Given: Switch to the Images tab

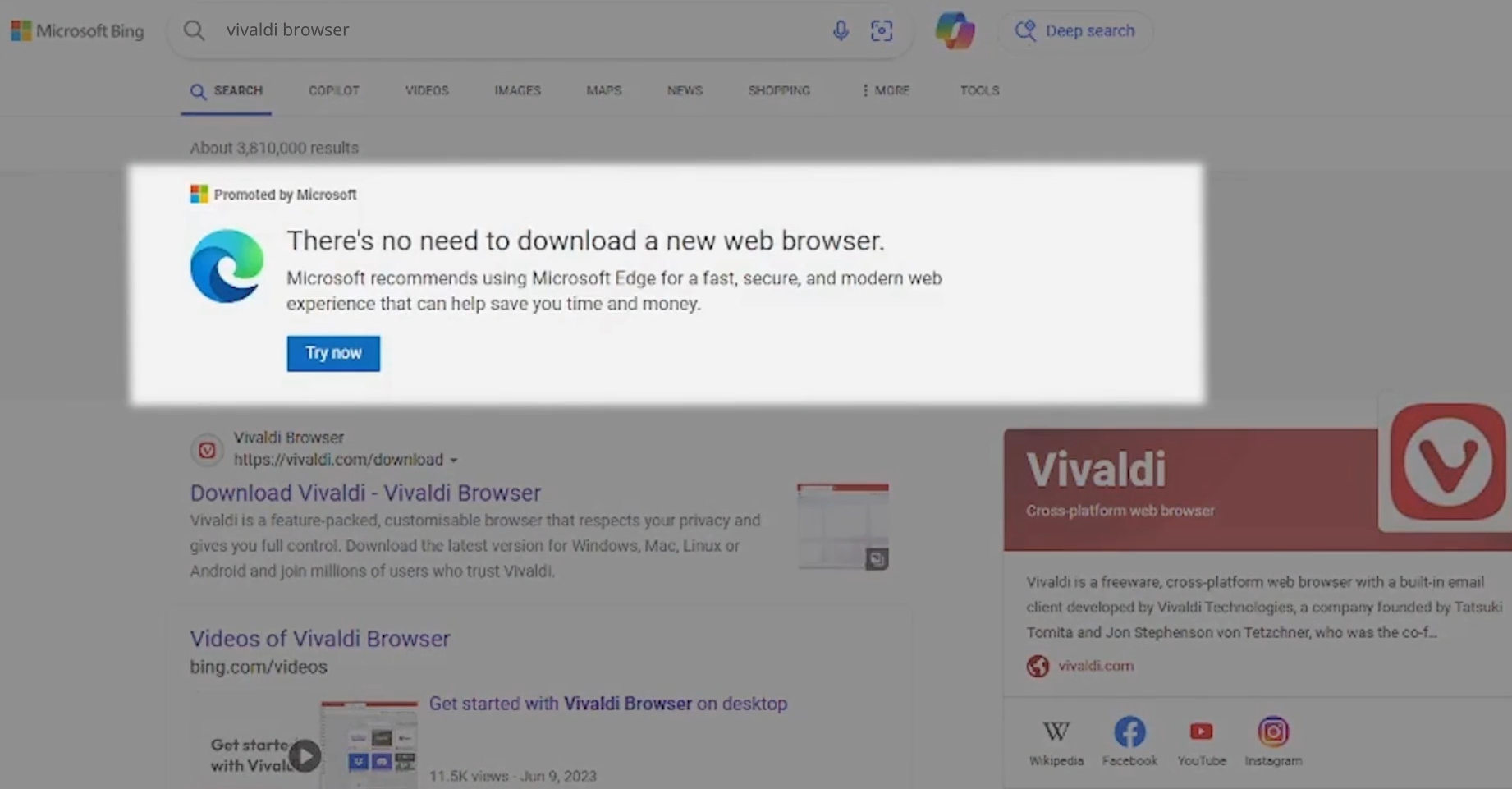Looking at the screenshot, I should pos(517,90).
